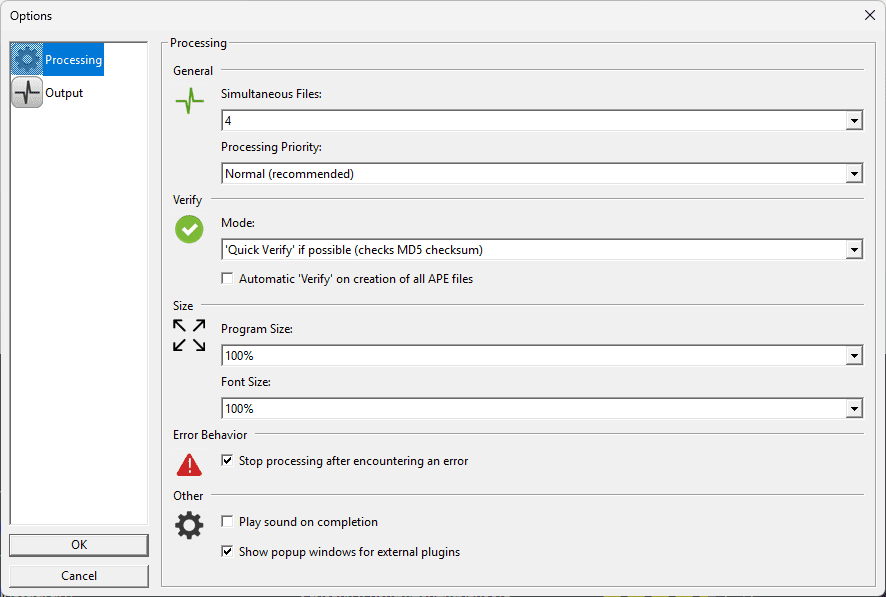Click the green checkmark Verify icon
The image size is (886, 597).
point(189,230)
